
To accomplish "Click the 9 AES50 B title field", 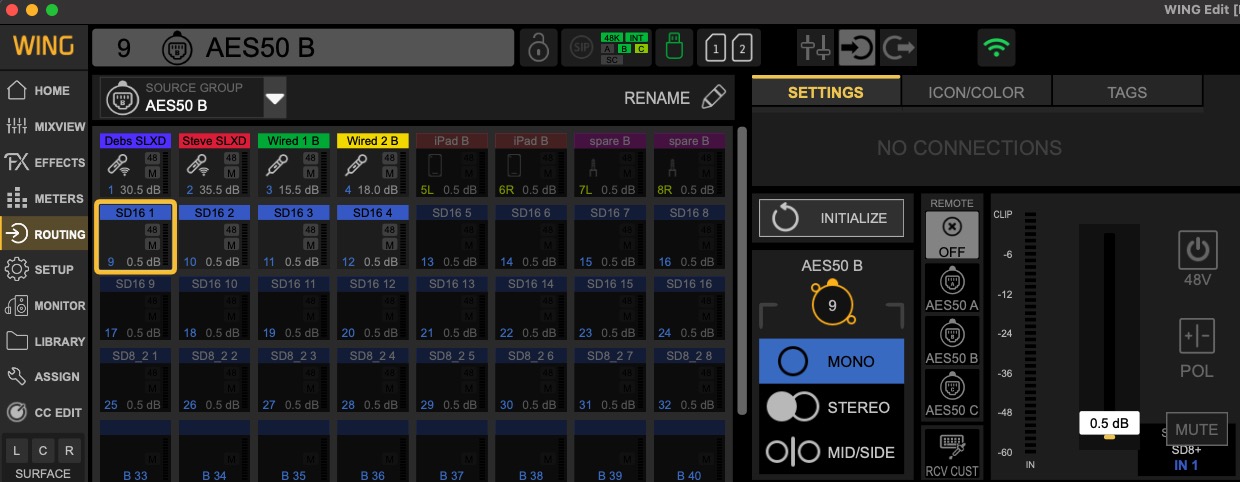I will [x=304, y=47].
